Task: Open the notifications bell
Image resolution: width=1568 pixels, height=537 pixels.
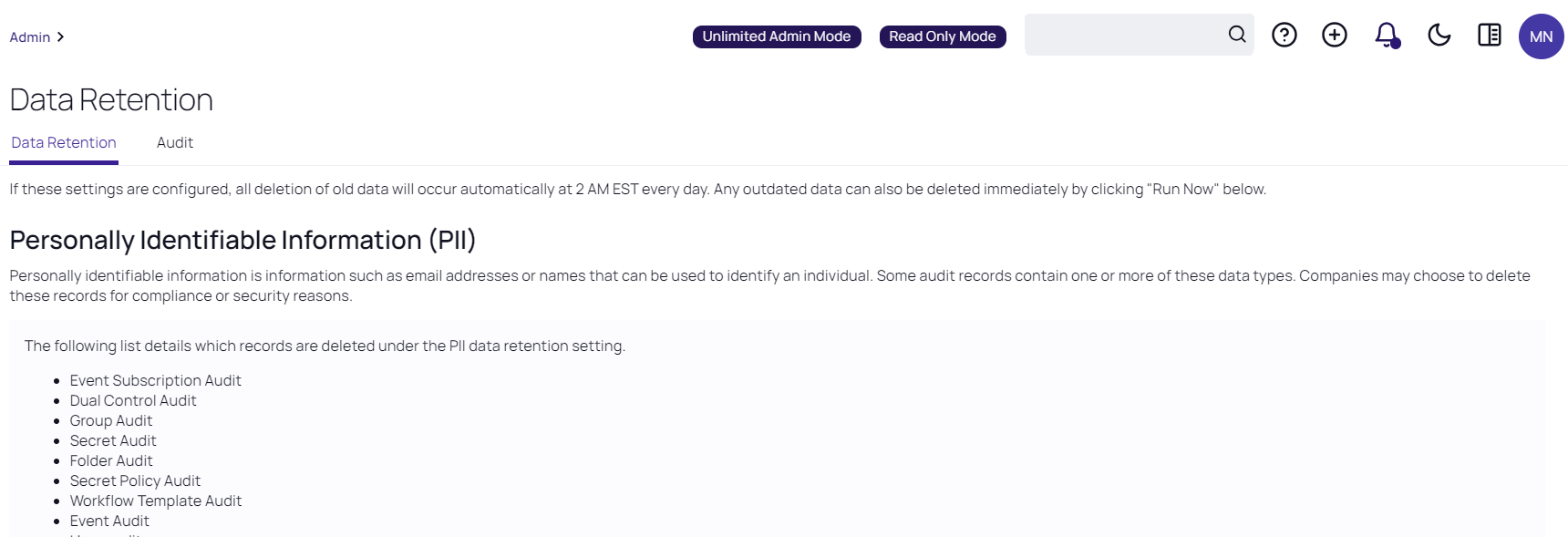Action: point(1387,36)
